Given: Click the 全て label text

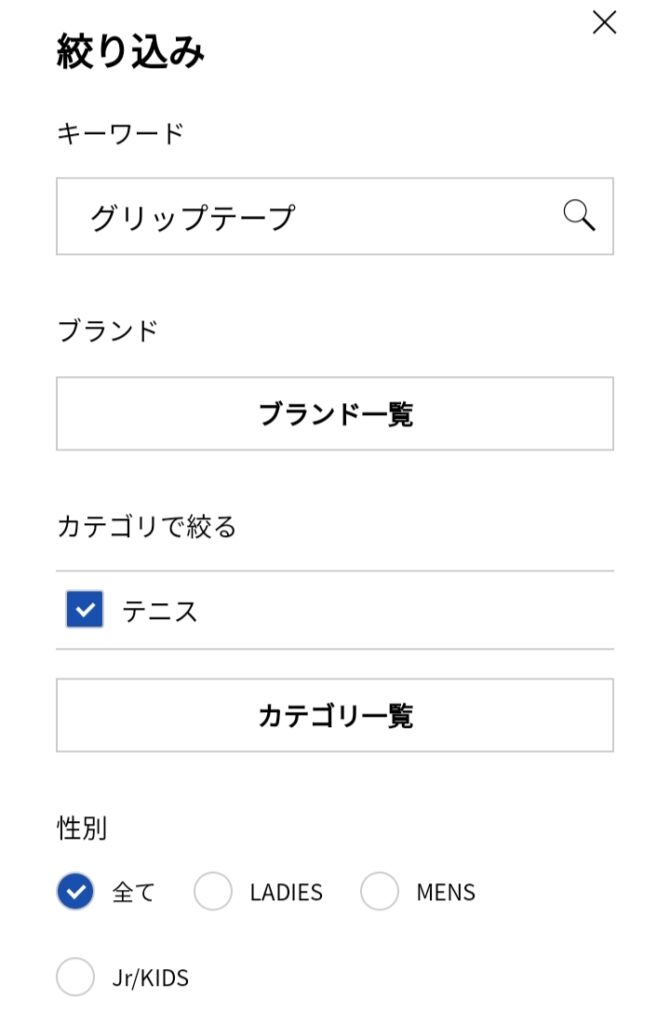Looking at the screenshot, I should tap(133, 892).
